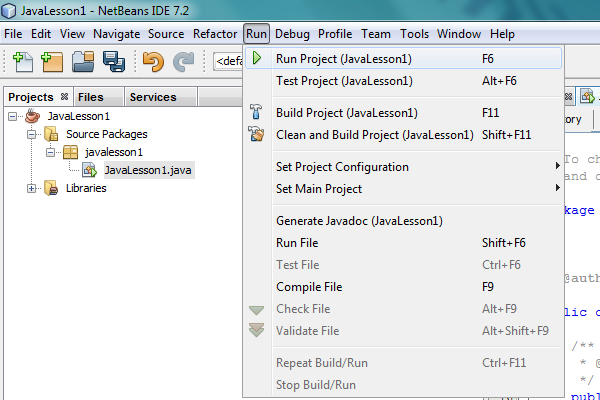Click the Validate File double-arrow icon
This screenshot has width=600, height=400.
[256, 330]
